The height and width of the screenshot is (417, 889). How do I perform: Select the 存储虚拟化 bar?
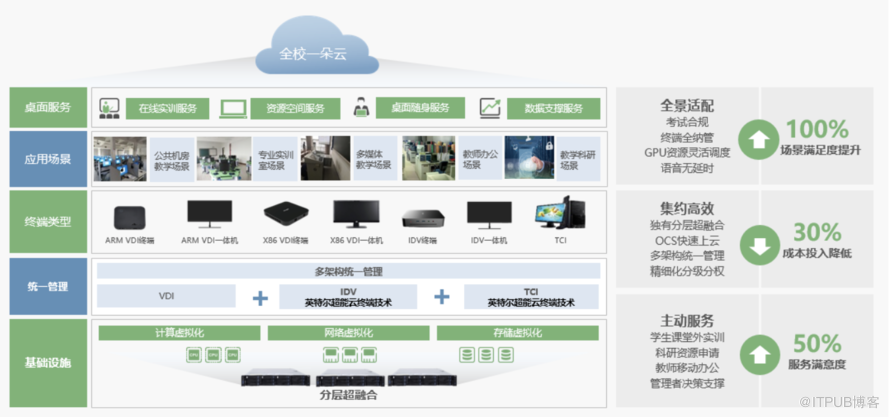(518, 333)
